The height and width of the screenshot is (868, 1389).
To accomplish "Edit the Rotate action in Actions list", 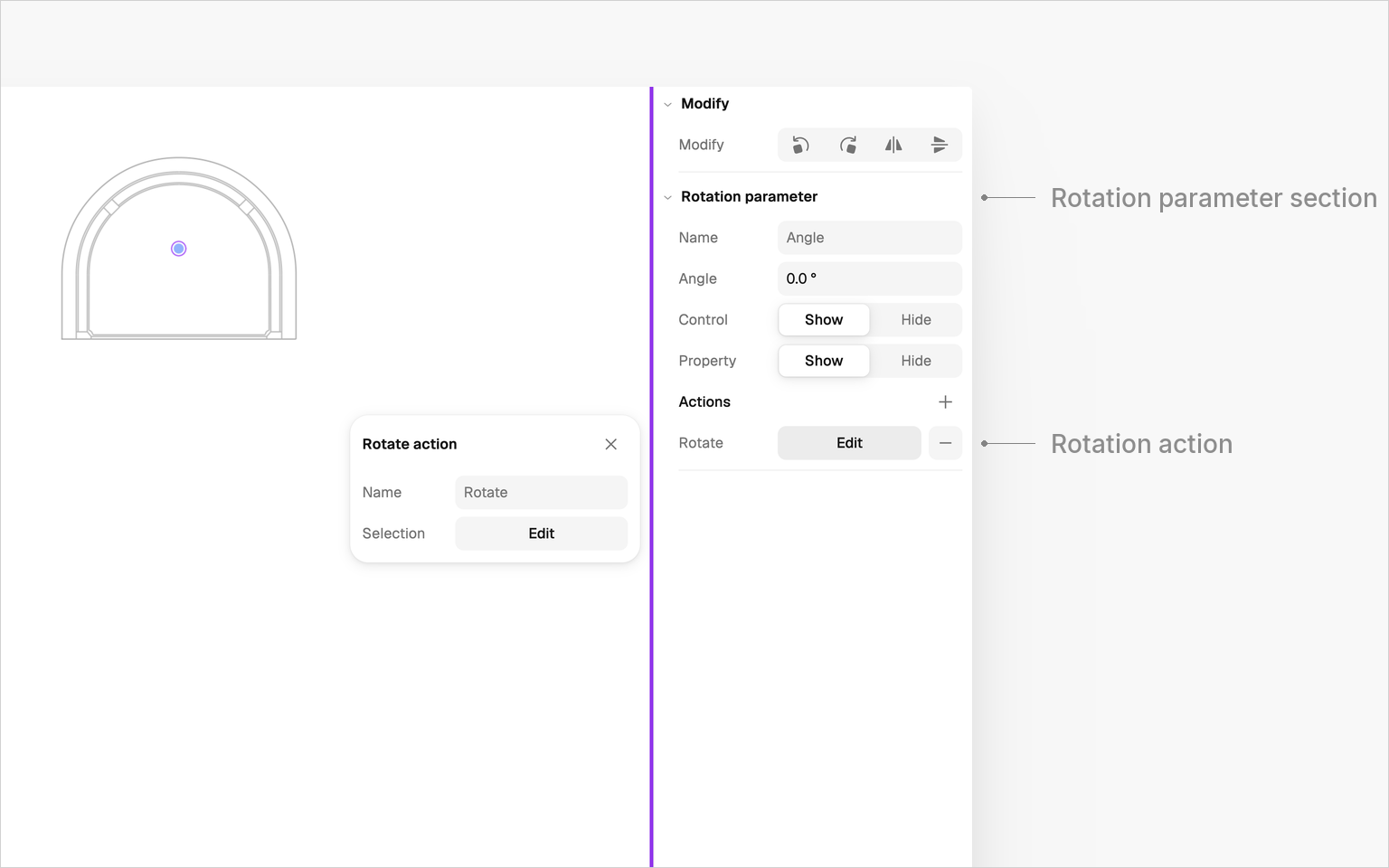I will click(849, 443).
